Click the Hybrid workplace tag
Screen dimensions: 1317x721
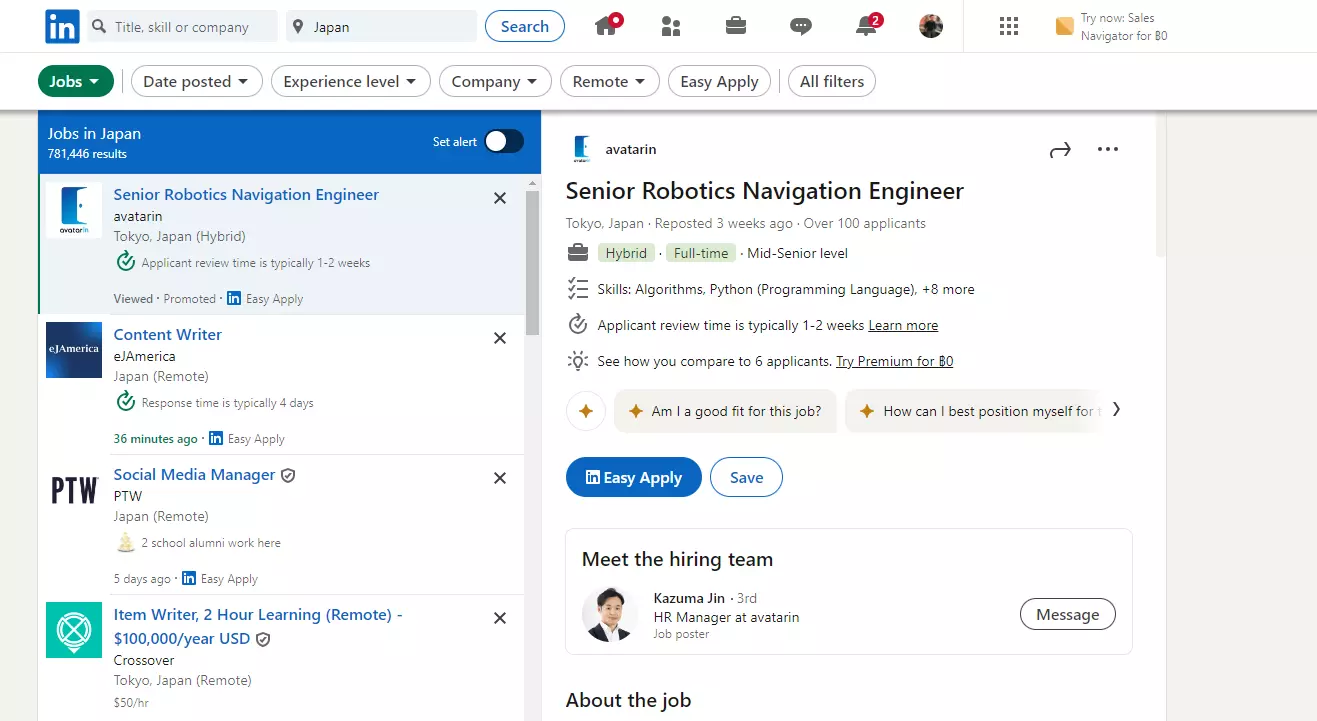(626, 253)
